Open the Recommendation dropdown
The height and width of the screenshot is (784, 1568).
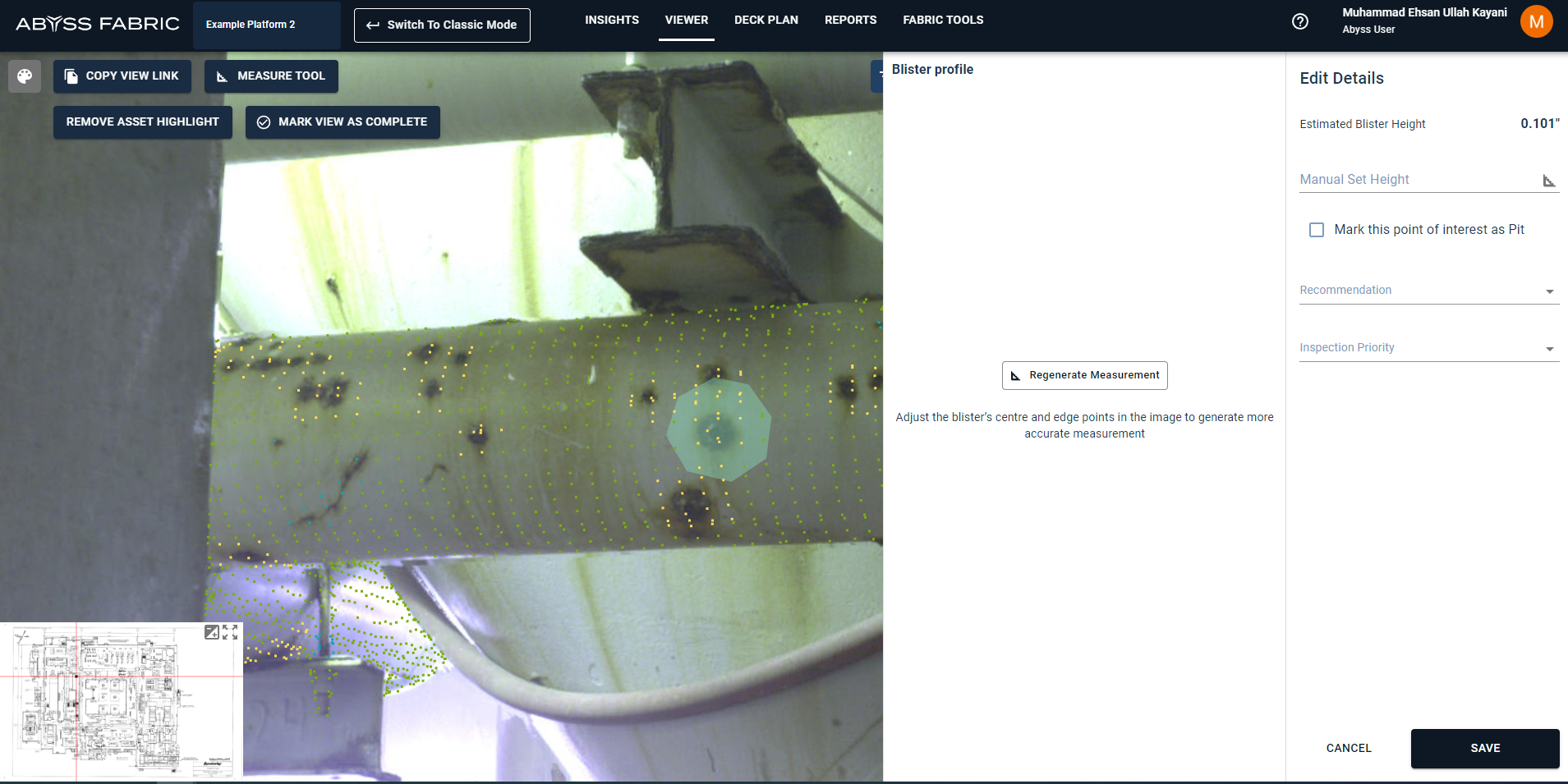click(1428, 291)
